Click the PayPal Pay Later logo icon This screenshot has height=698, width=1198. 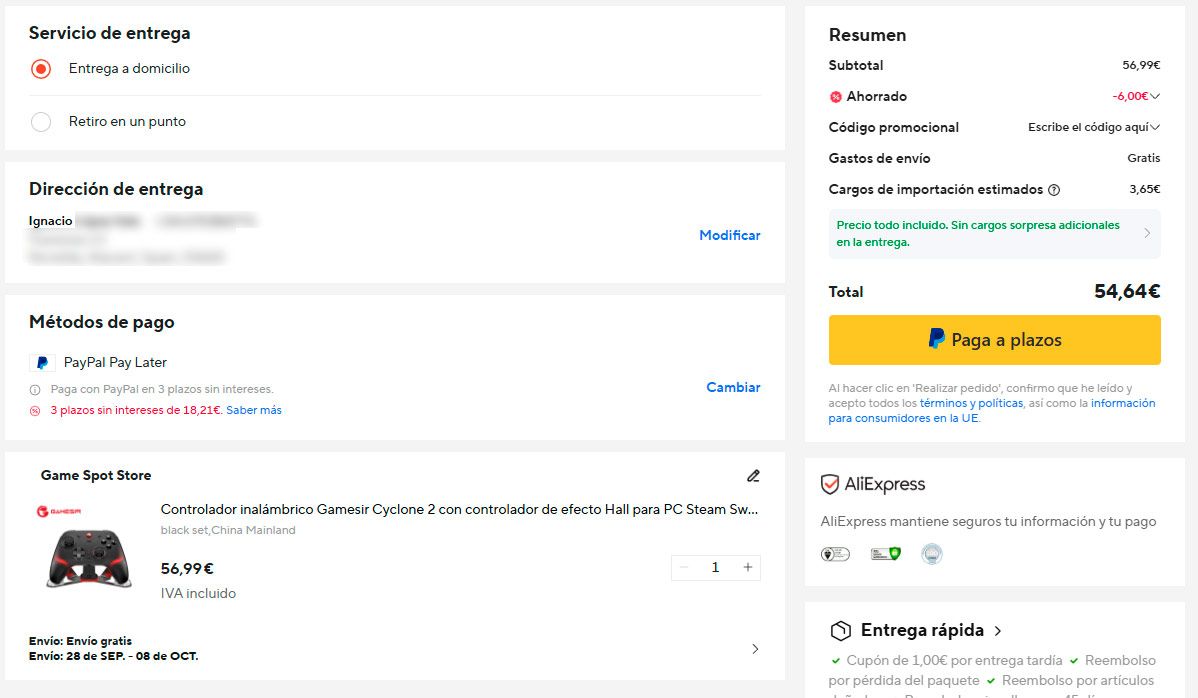click(x=42, y=363)
